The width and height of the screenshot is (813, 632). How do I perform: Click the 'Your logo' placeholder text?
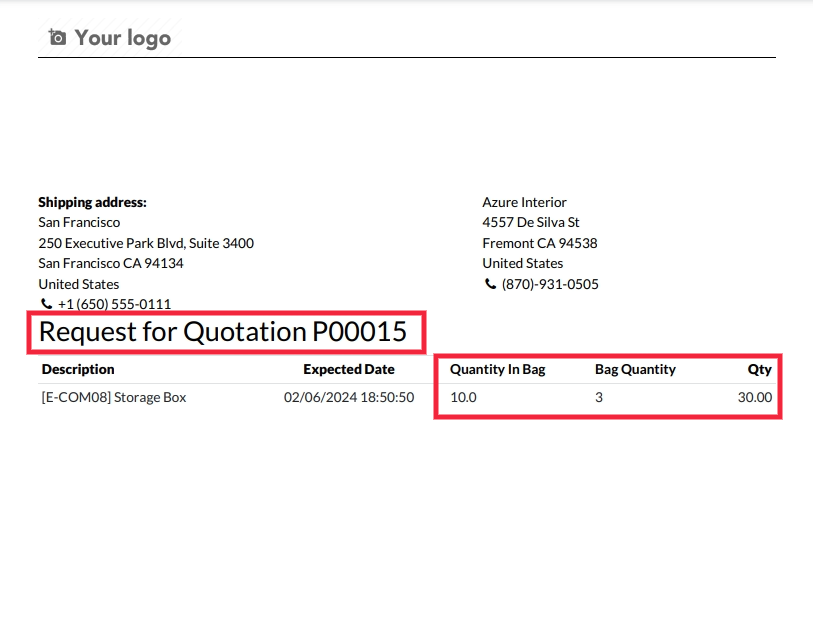coord(123,38)
